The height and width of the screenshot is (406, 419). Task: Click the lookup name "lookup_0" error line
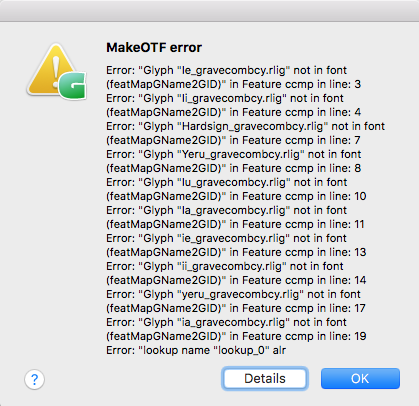click(196, 350)
